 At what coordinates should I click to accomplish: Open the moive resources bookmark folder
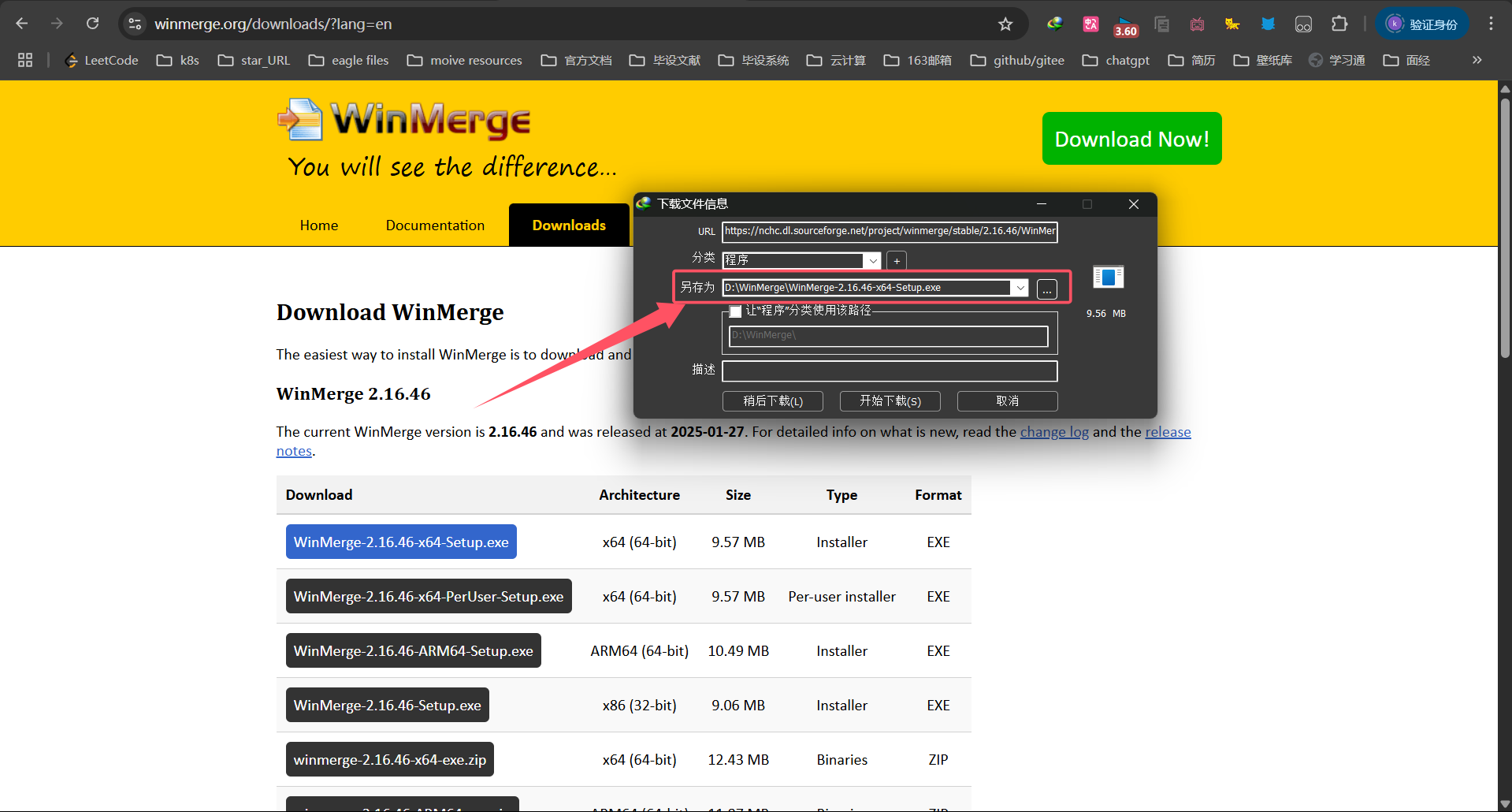click(x=464, y=60)
